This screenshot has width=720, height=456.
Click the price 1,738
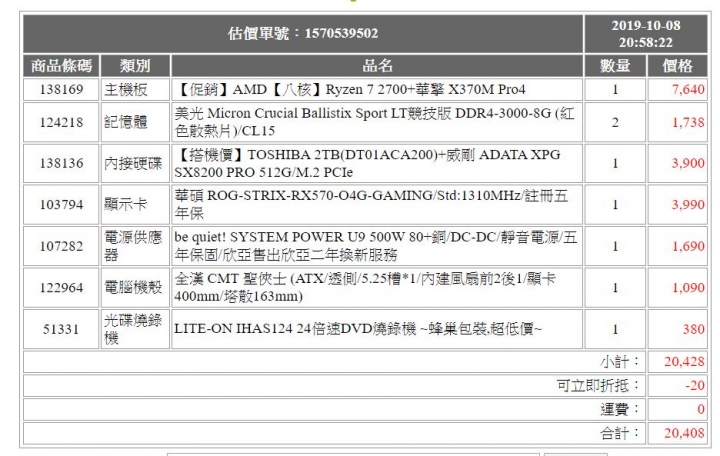pos(688,122)
